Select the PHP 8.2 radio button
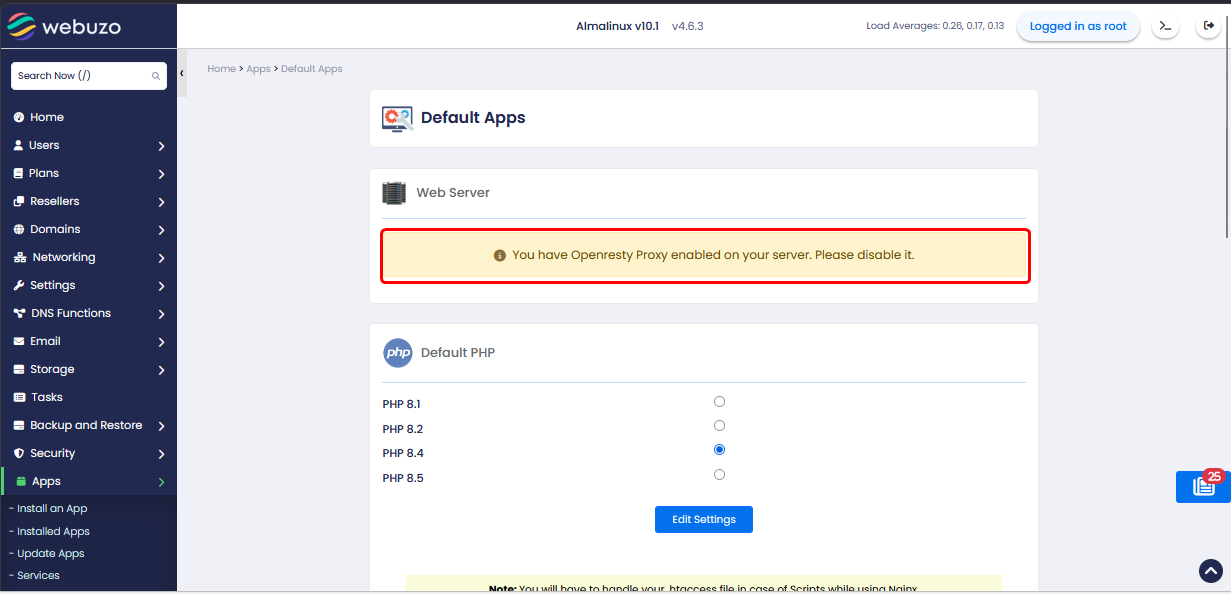1231x594 pixels. [x=719, y=426]
